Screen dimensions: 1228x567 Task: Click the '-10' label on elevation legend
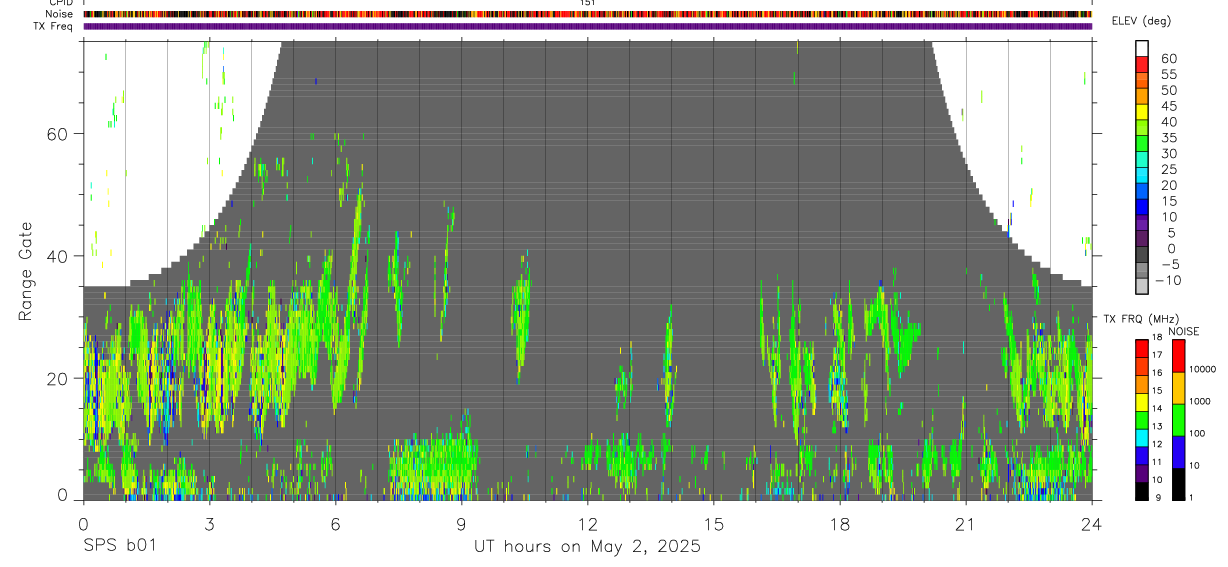click(x=1167, y=280)
